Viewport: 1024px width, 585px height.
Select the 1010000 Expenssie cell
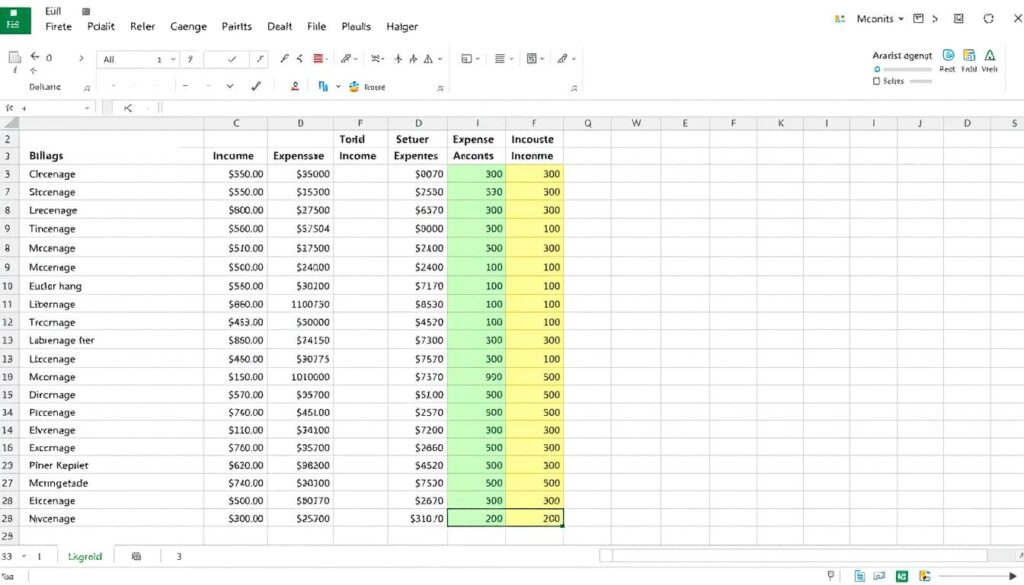300,377
